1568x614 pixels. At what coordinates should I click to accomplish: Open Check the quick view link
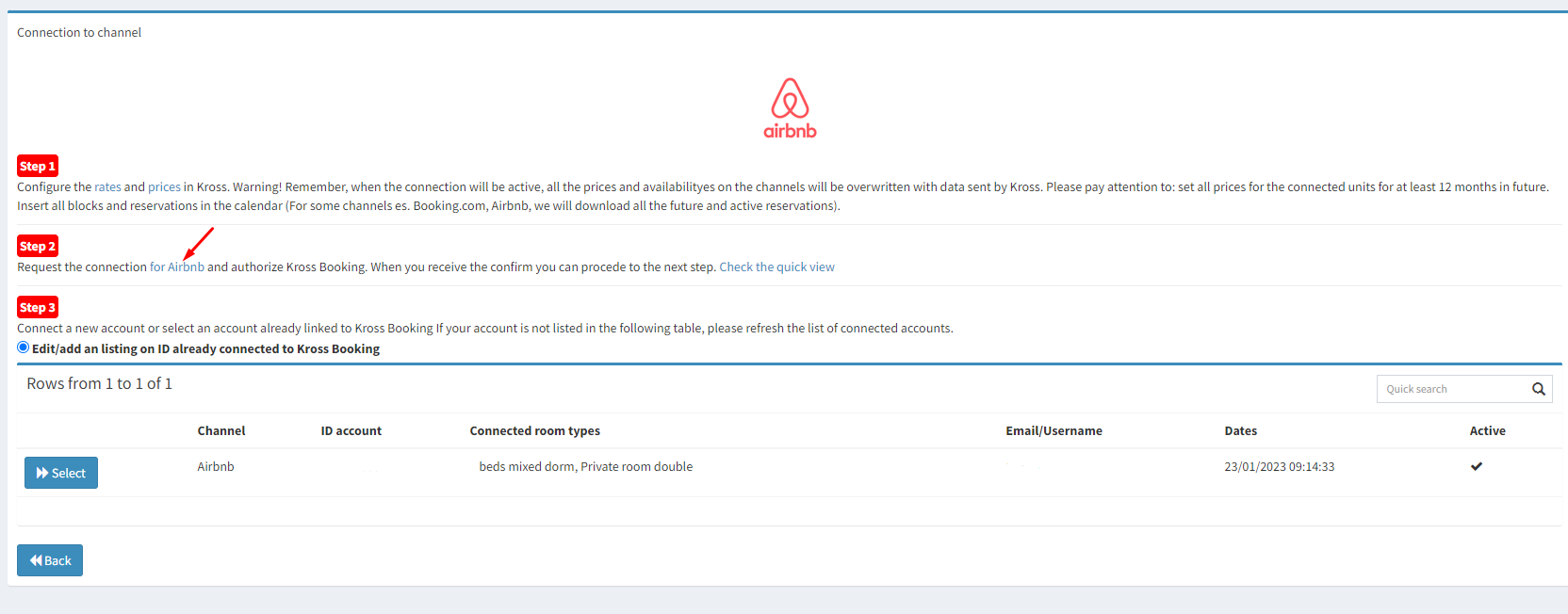click(x=776, y=267)
